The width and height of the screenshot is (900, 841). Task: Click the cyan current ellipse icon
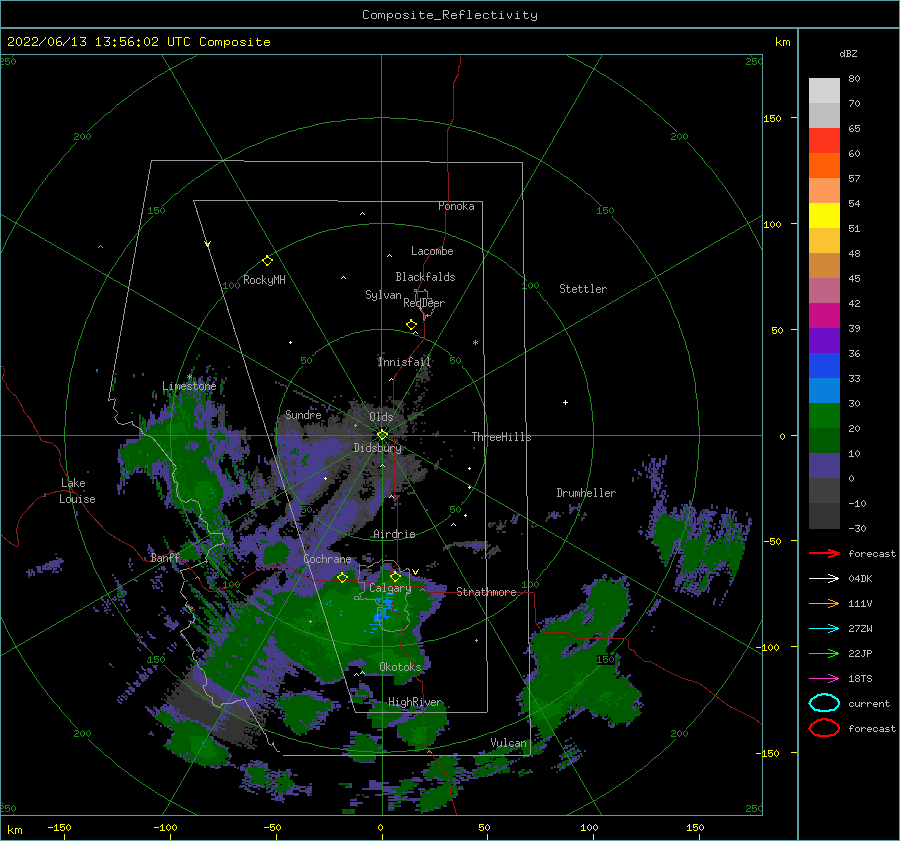point(824,703)
